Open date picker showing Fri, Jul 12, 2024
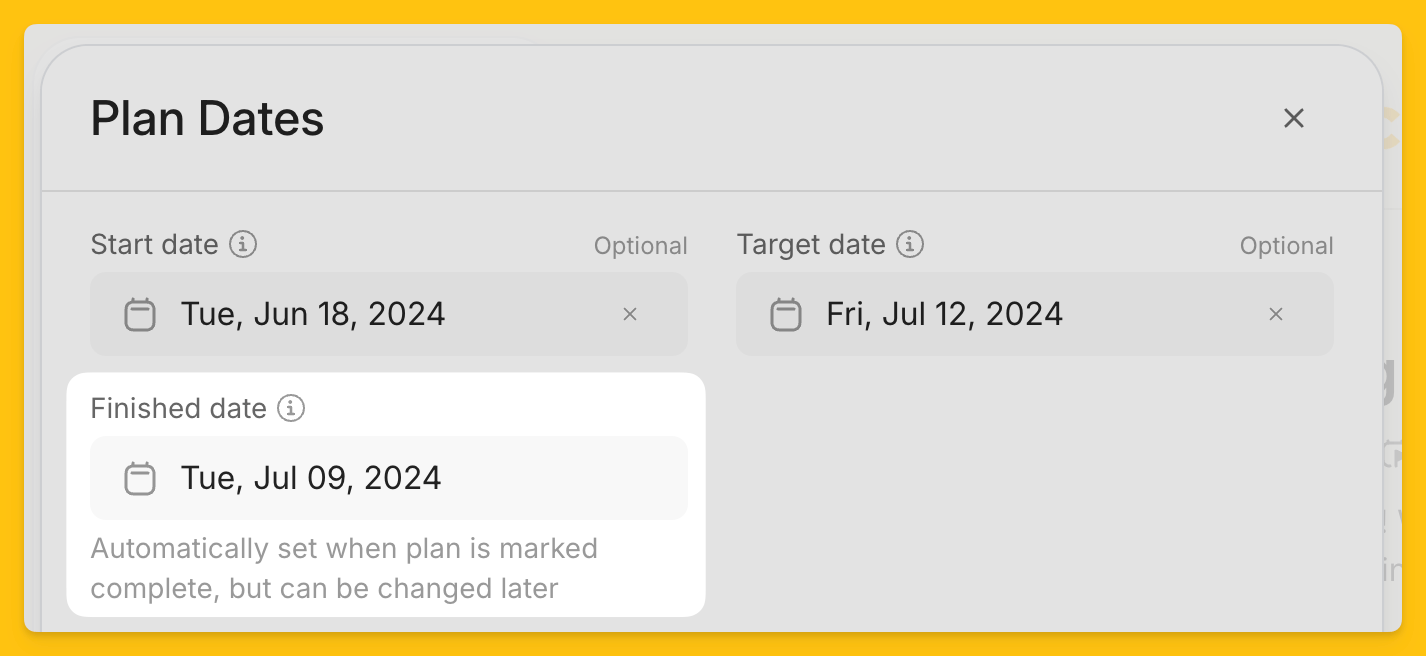Screen dimensions: 1426x656 (1035, 314)
